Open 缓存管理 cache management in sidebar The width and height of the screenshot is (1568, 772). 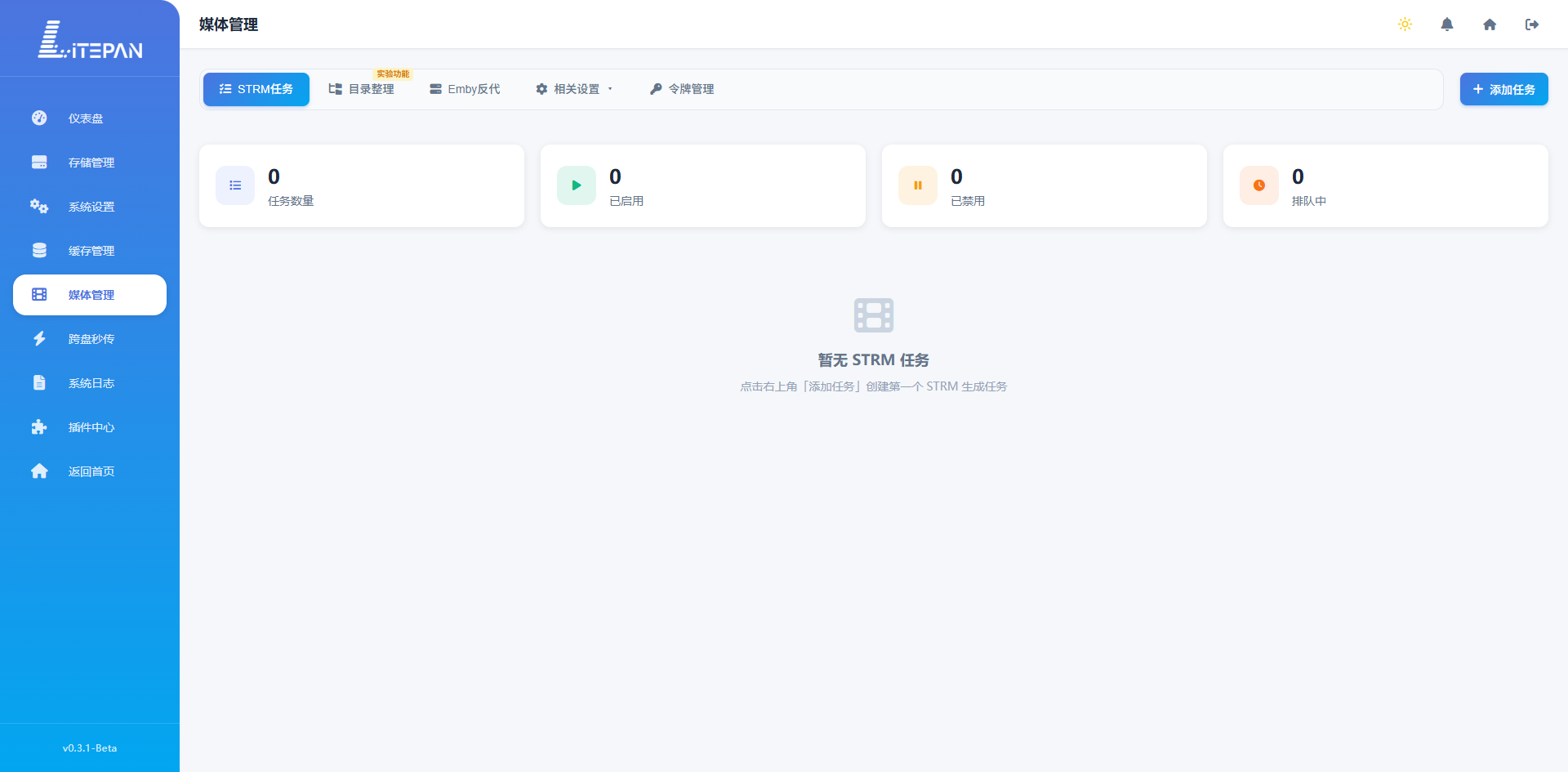(x=90, y=251)
